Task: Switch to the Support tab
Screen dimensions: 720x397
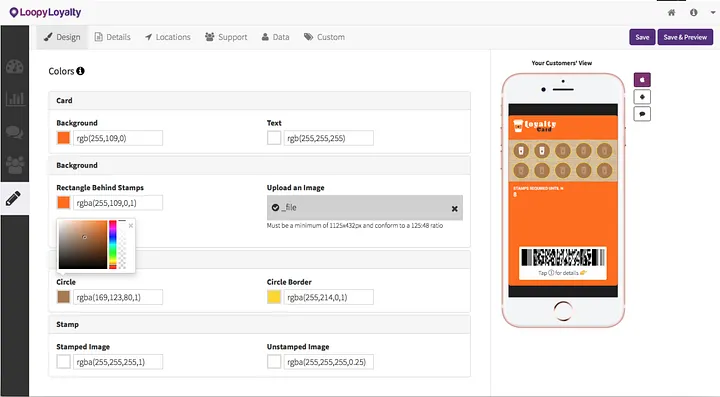Action: (x=226, y=37)
